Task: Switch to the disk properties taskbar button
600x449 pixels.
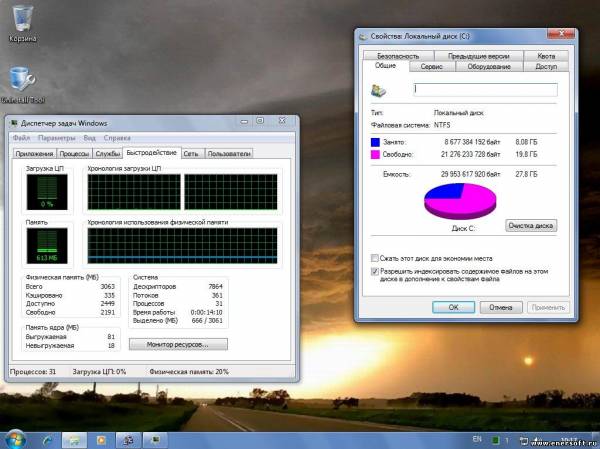Action: (128, 441)
